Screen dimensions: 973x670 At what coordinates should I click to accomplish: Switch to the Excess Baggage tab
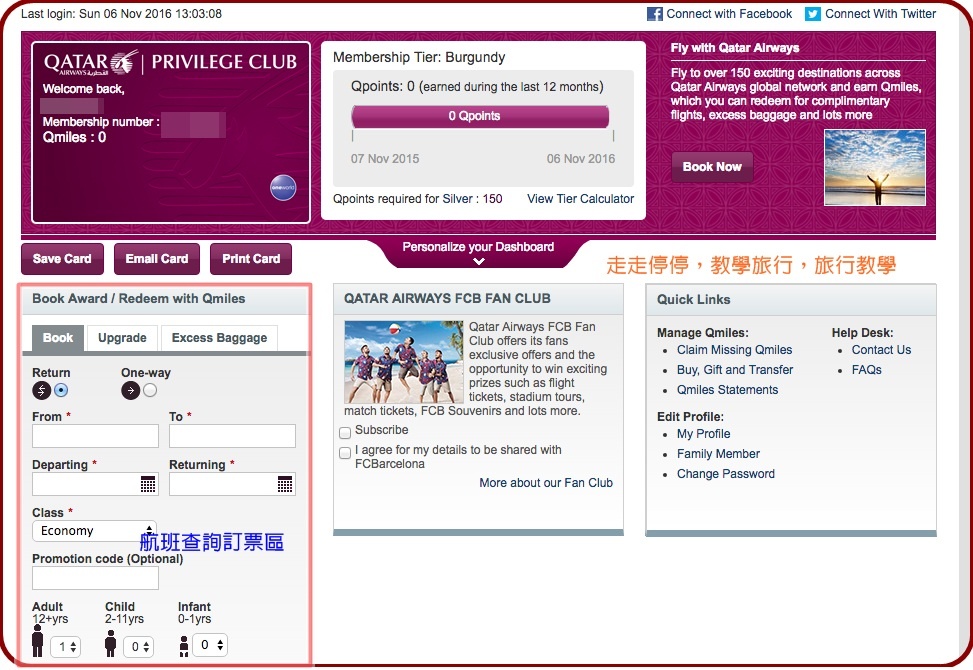coord(219,338)
